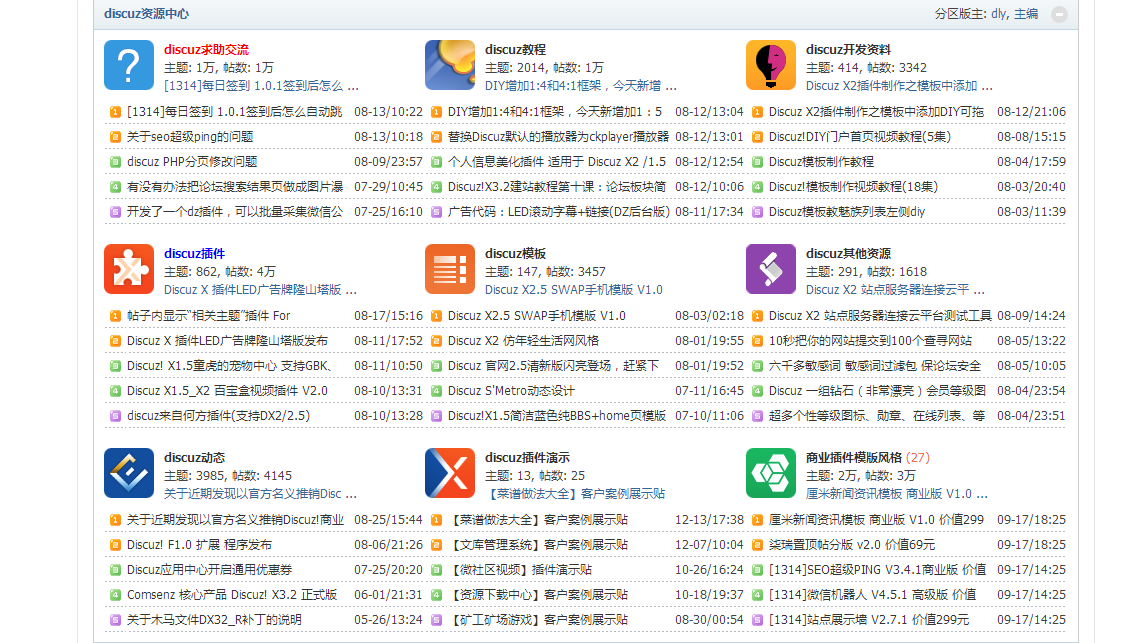Open the 商业插件模版风格 green hexagon icon
The width and height of the screenshot is (1143, 643).
(771, 473)
